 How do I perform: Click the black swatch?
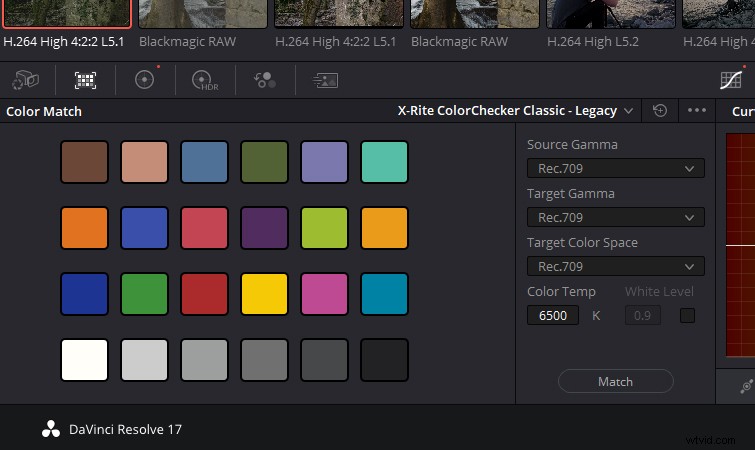(384, 360)
